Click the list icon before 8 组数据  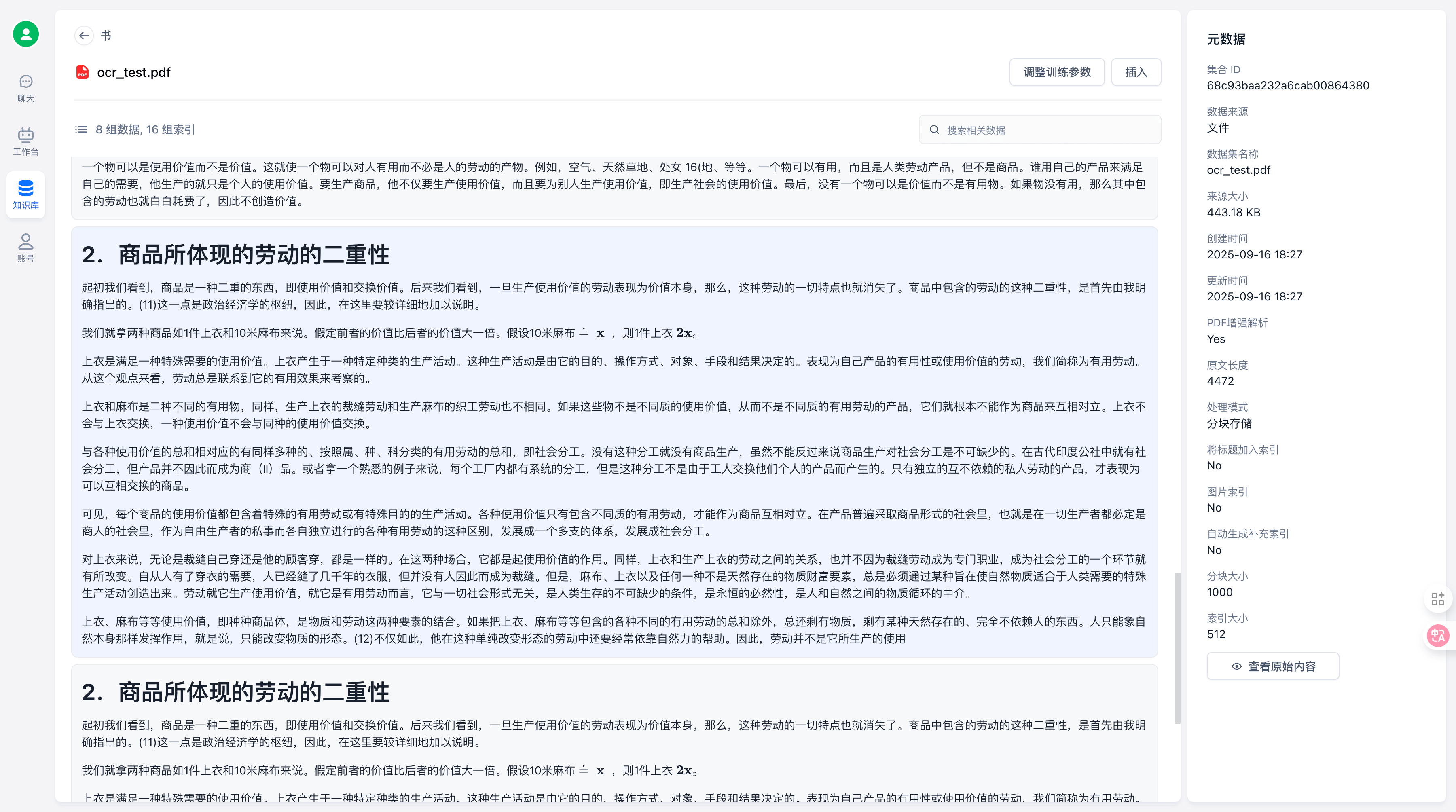tap(81, 129)
